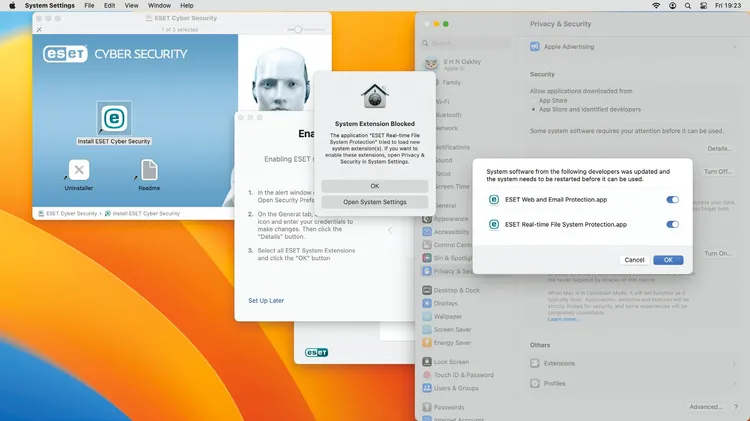Select App Store and identified developers option
The height and width of the screenshot is (421, 750).
click(534, 110)
